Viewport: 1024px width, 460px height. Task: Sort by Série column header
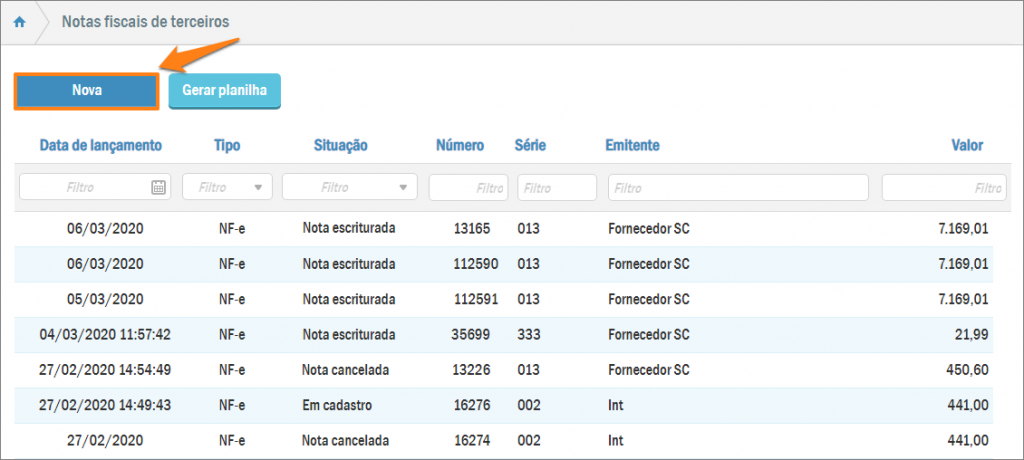point(530,146)
